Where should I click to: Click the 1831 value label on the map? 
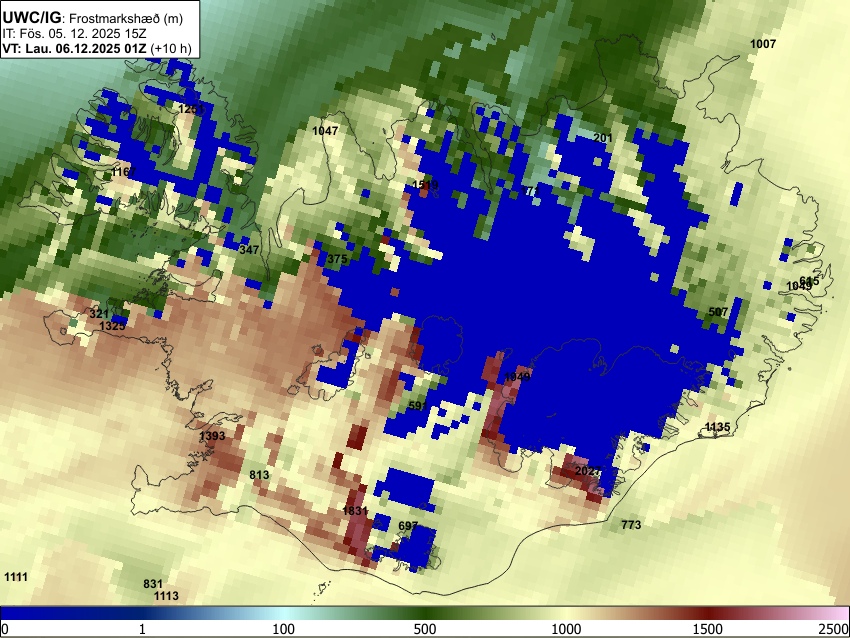click(x=355, y=511)
